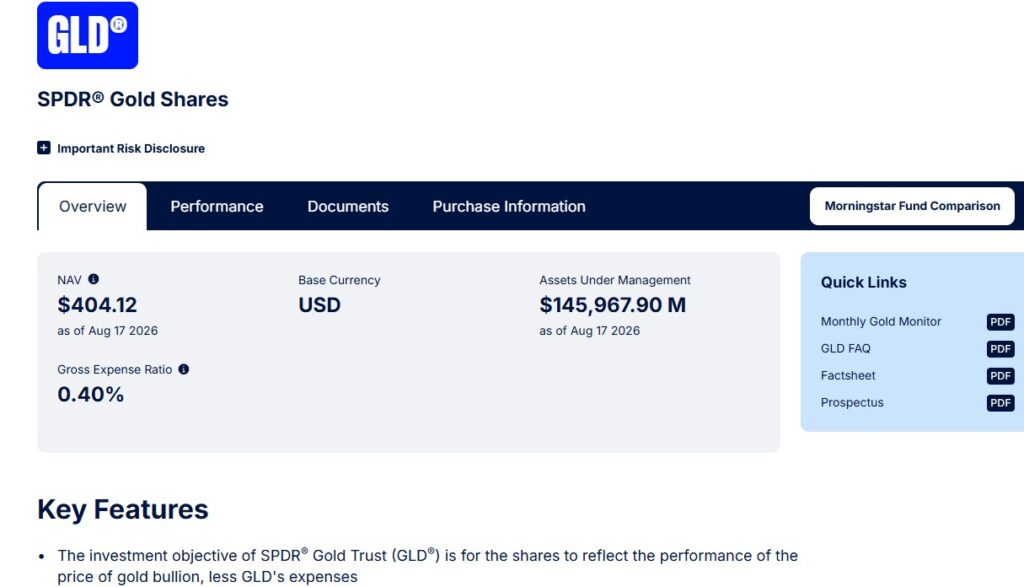Select the Overview tab

(x=92, y=206)
